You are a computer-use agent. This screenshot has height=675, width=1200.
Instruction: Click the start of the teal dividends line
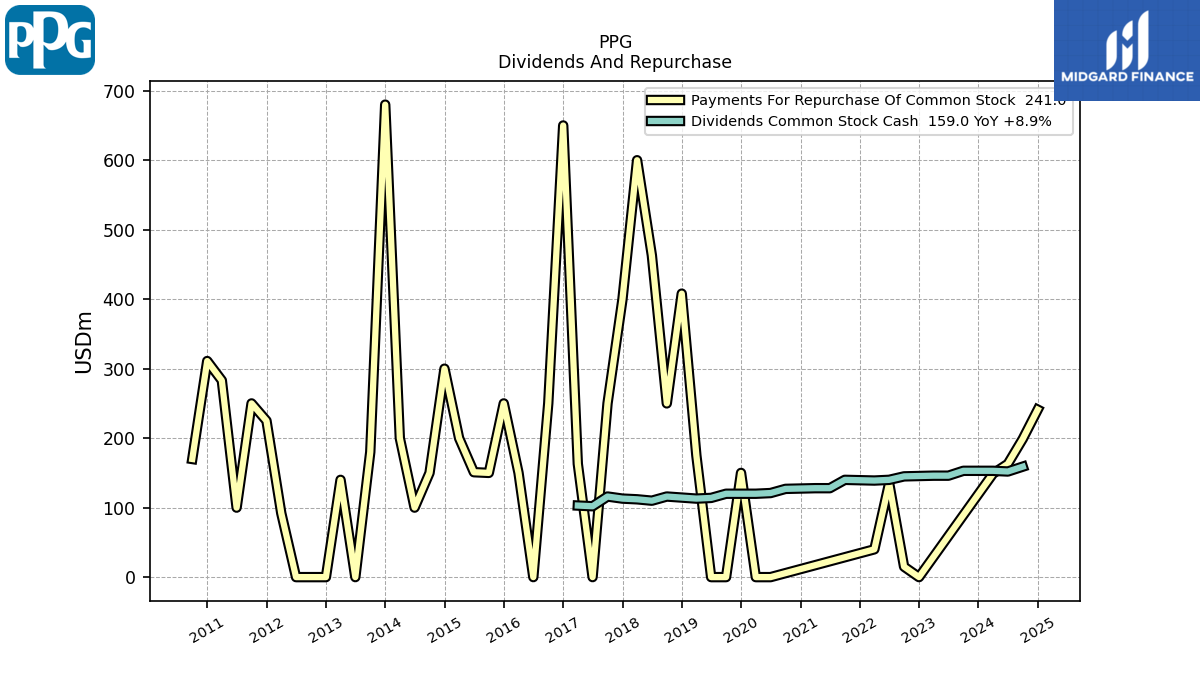576,505
